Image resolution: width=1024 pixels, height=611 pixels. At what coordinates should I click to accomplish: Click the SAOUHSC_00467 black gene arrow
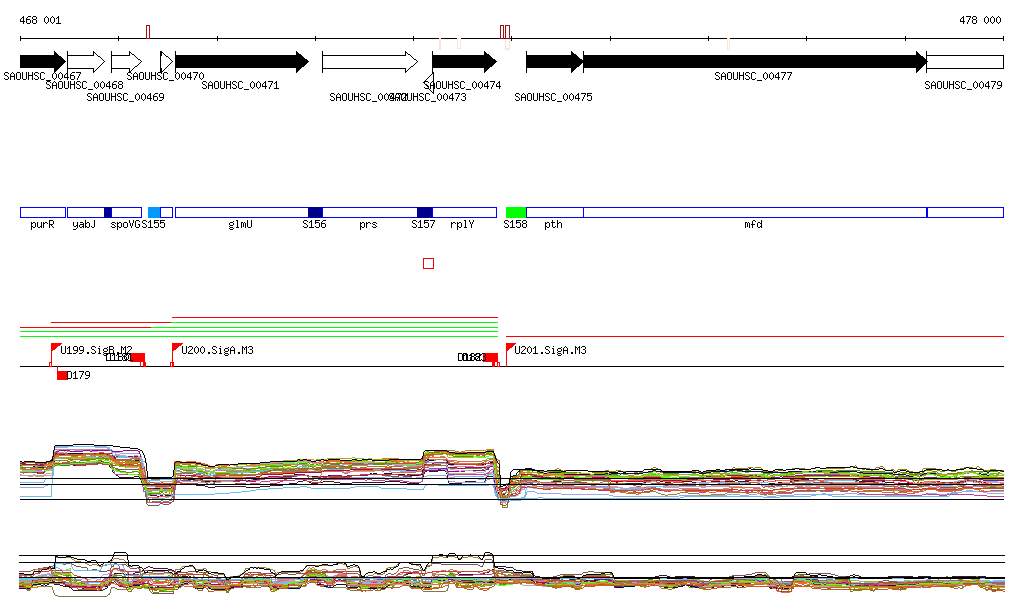pyautogui.click(x=42, y=62)
